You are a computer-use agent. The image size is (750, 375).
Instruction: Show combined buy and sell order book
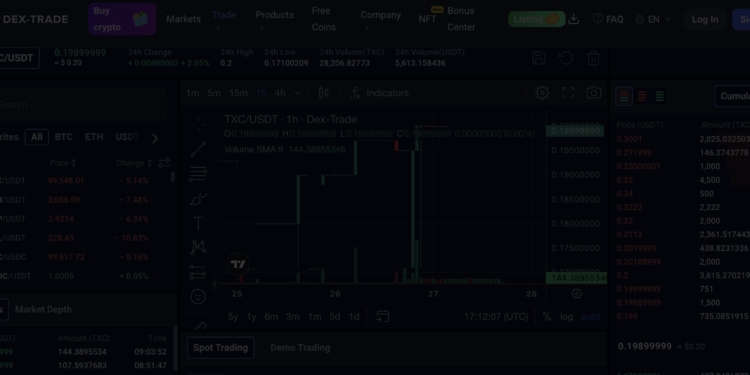coord(624,96)
